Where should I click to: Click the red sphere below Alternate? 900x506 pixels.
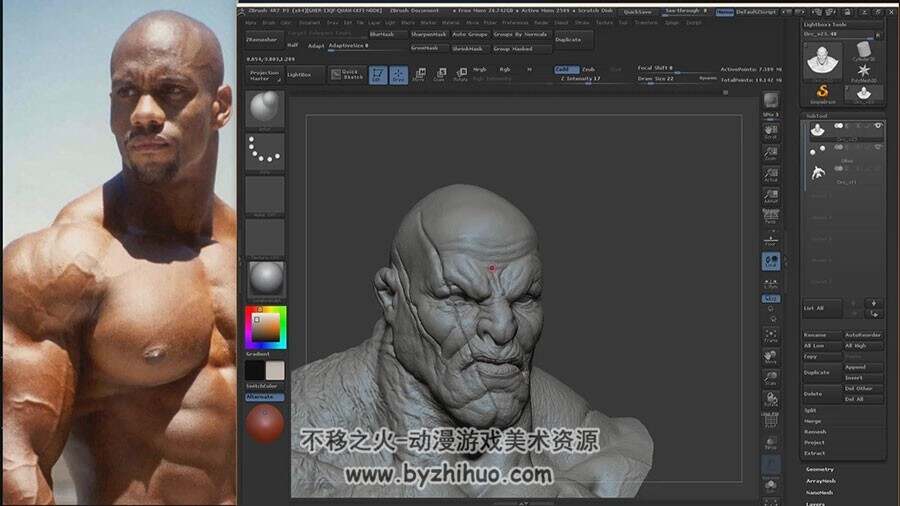tap(265, 424)
